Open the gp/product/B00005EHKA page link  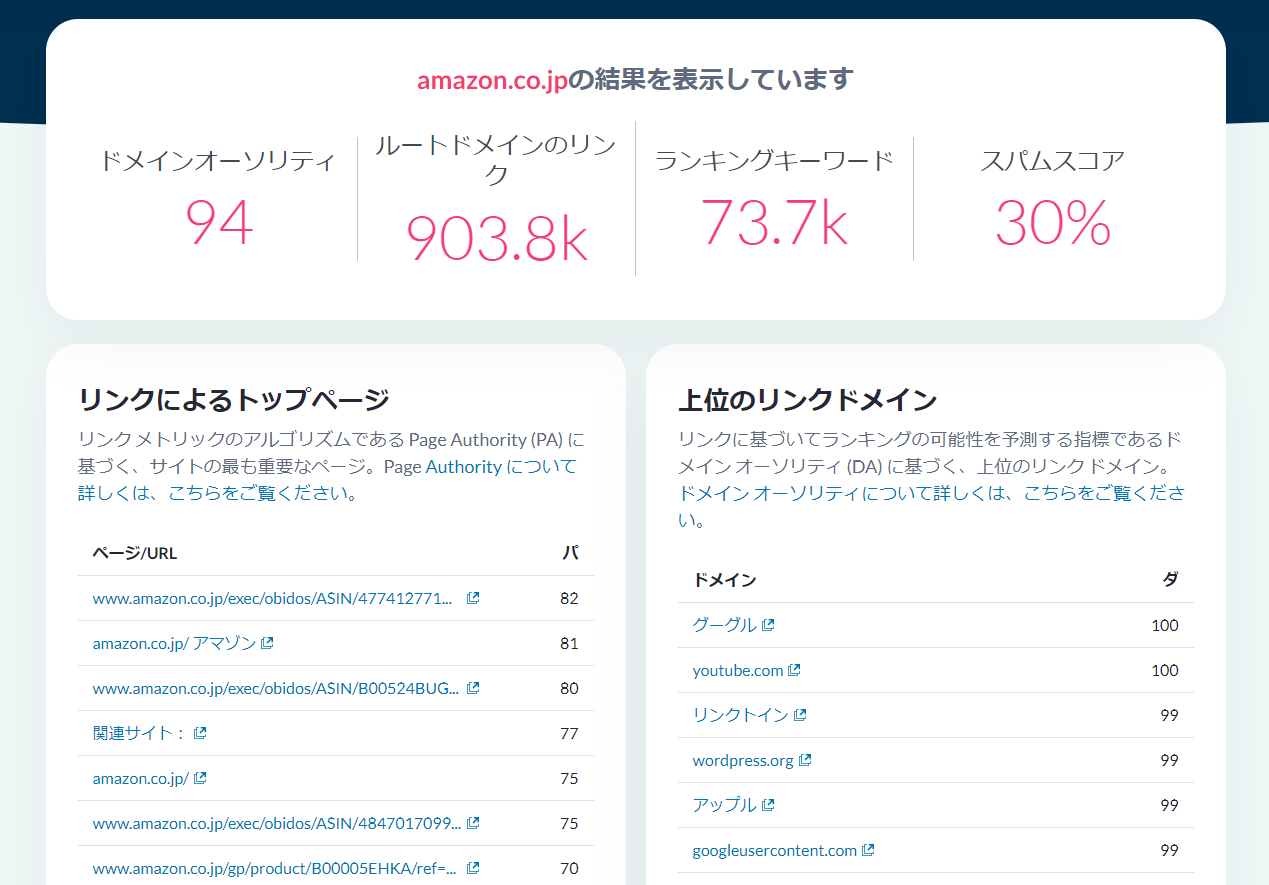[x=275, y=868]
